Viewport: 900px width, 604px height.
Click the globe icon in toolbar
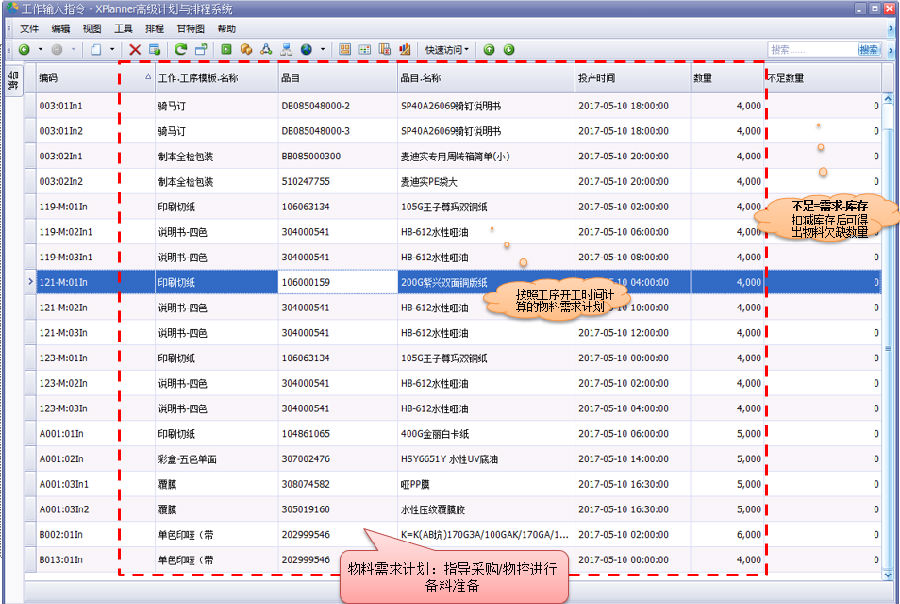[x=306, y=49]
